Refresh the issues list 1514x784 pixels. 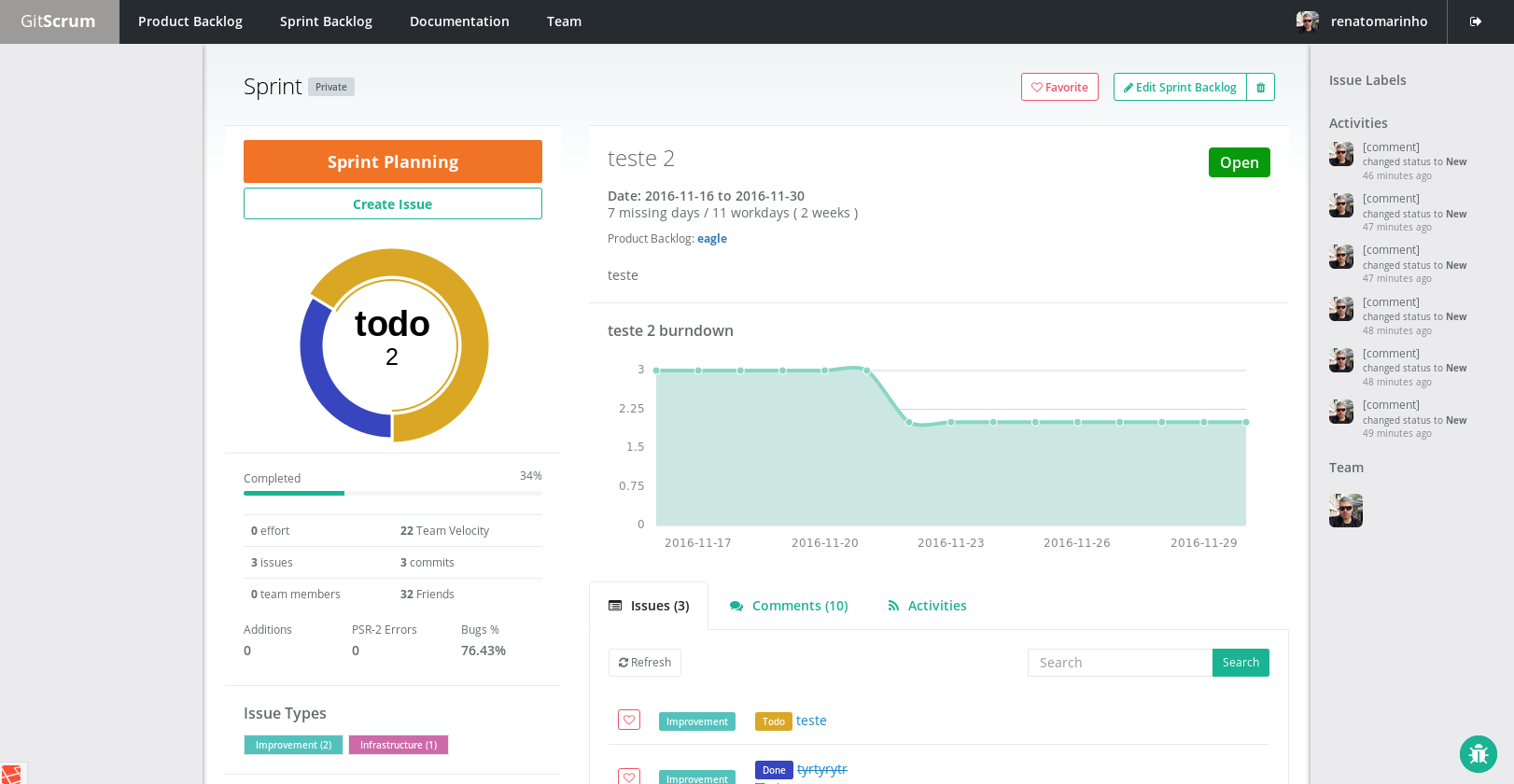click(645, 663)
